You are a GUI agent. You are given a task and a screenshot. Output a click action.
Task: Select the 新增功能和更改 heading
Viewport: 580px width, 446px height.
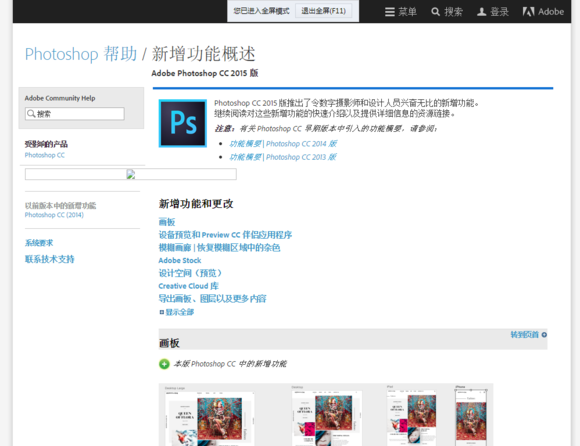(x=196, y=204)
